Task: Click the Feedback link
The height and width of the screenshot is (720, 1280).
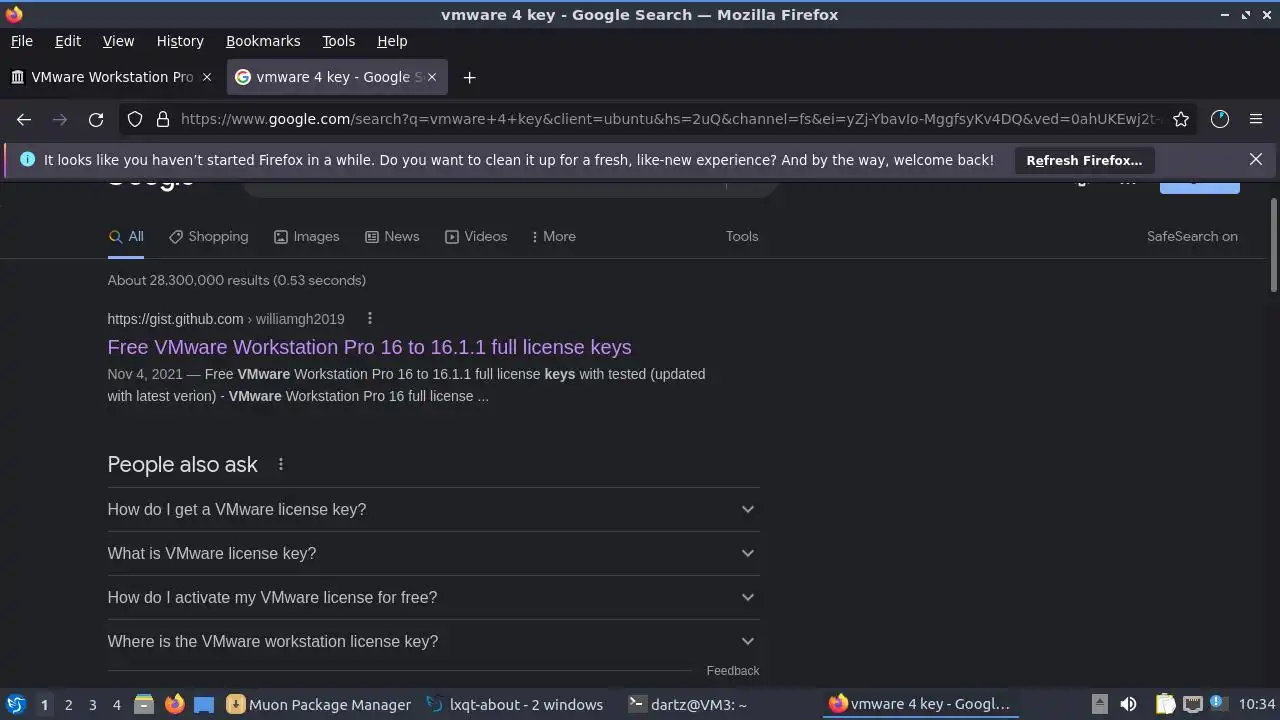Action: tap(733, 671)
